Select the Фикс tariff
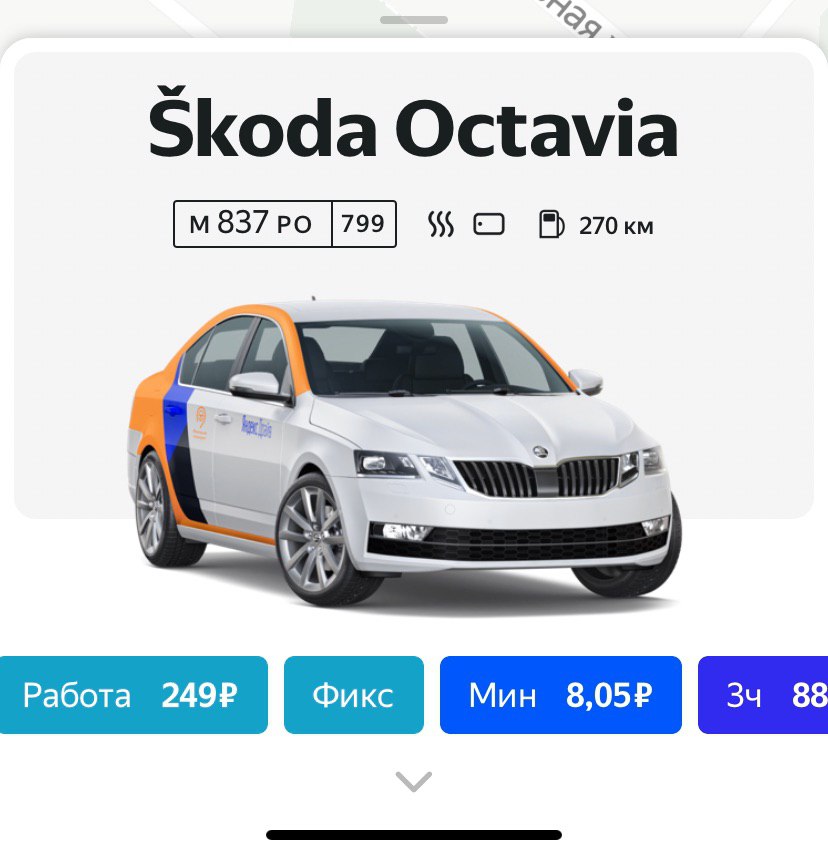The image size is (828, 856). (354, 694)
